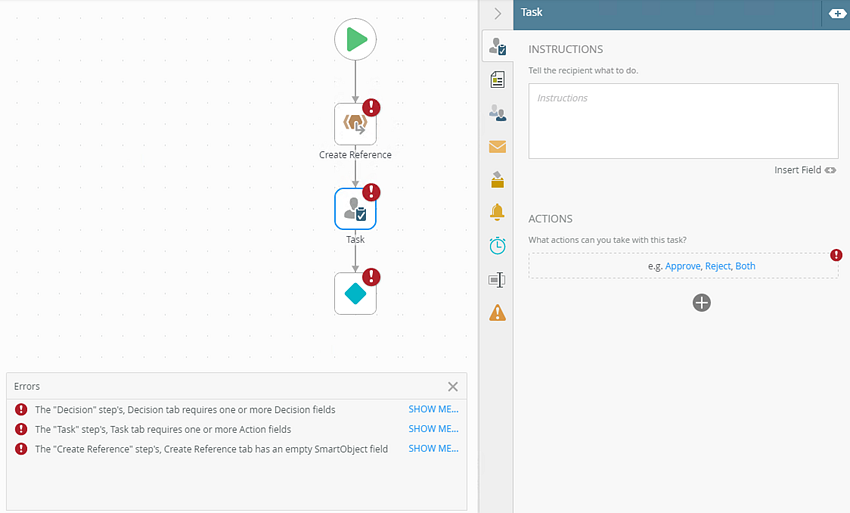Open the Email notification envelope tab
The image size is (850, 513).
click(x=497, y=146)
